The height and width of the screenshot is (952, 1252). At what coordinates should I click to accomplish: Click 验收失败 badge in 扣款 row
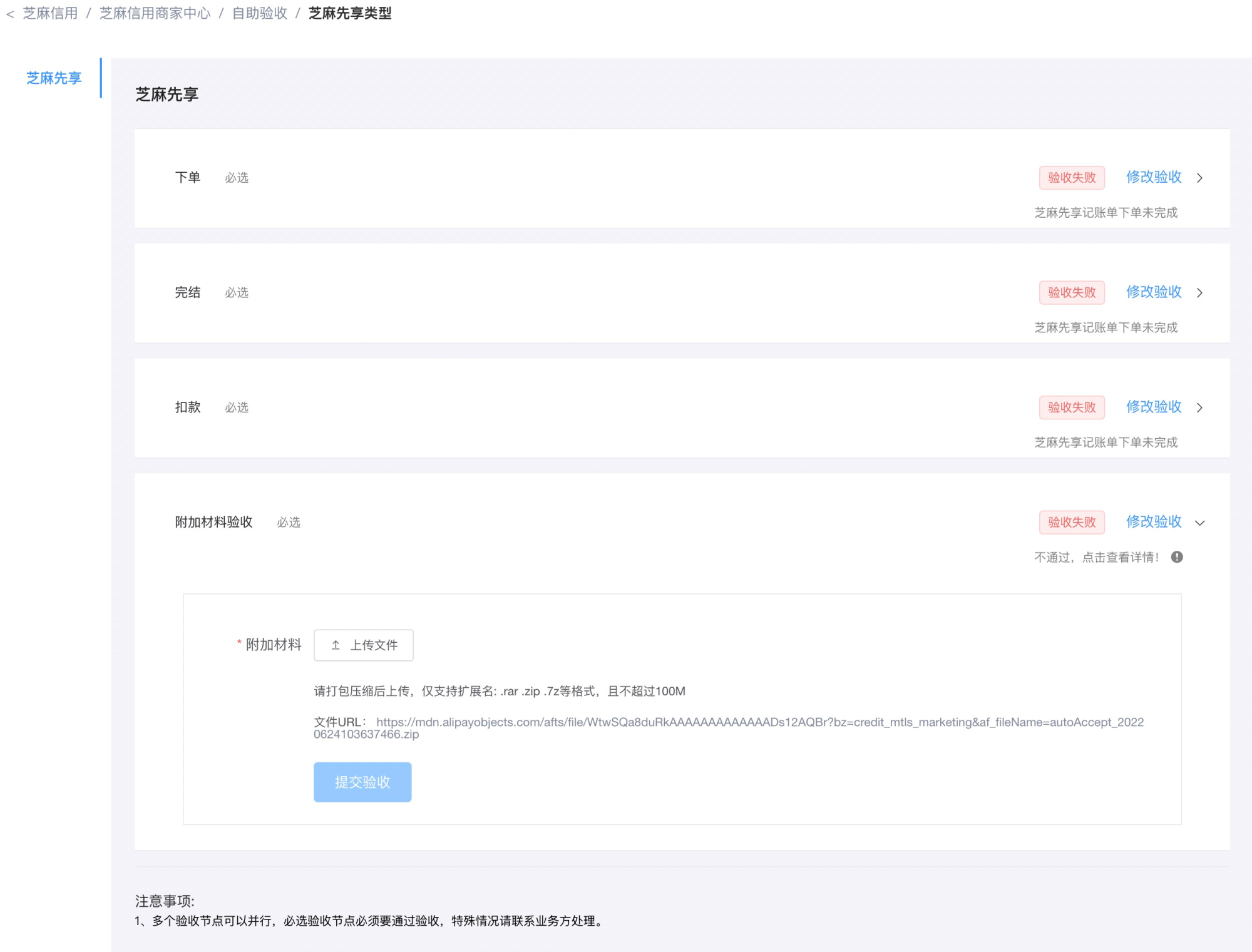[1072, 407]
